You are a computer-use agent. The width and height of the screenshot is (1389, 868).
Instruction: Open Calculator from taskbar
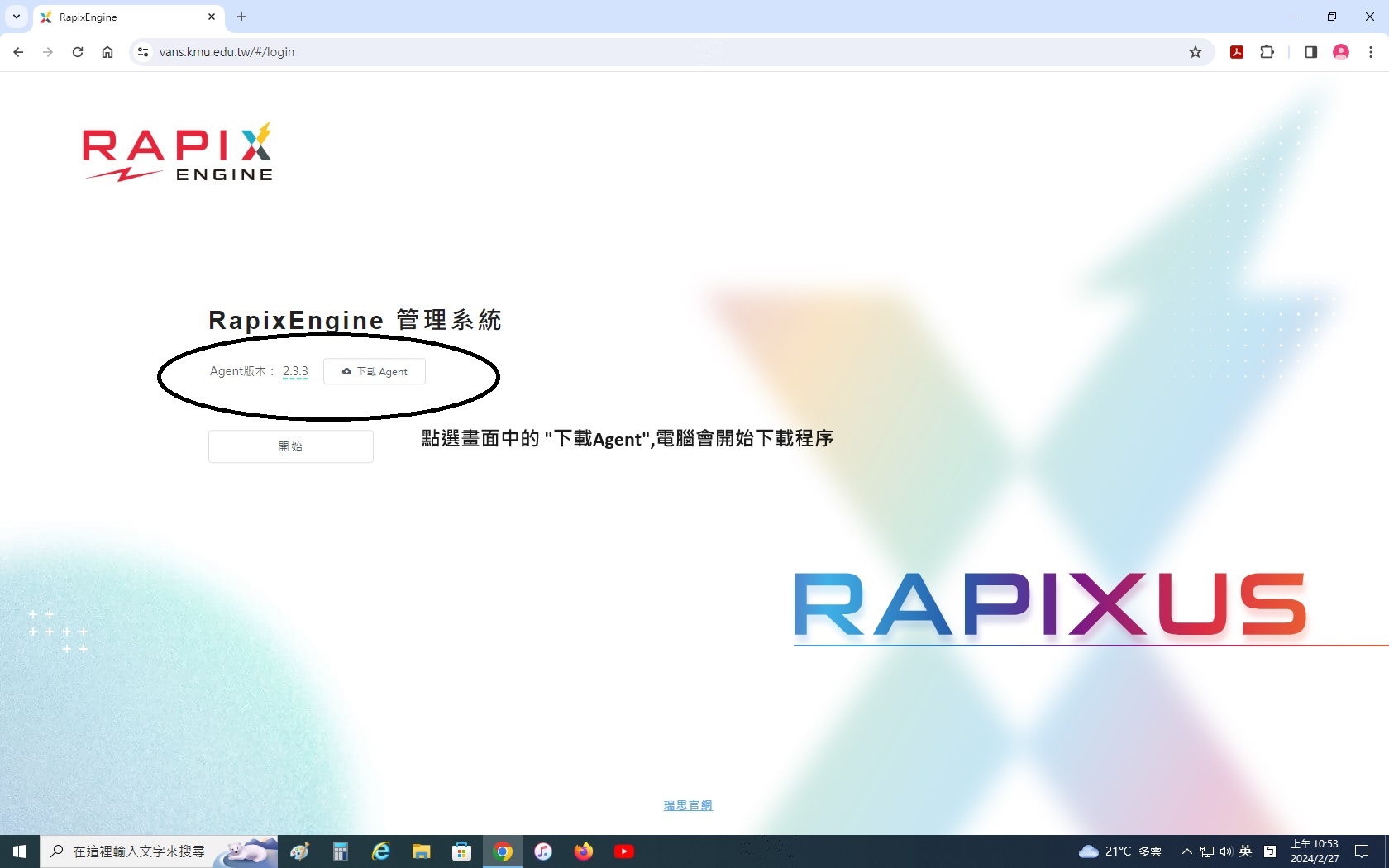pos(341,851)
